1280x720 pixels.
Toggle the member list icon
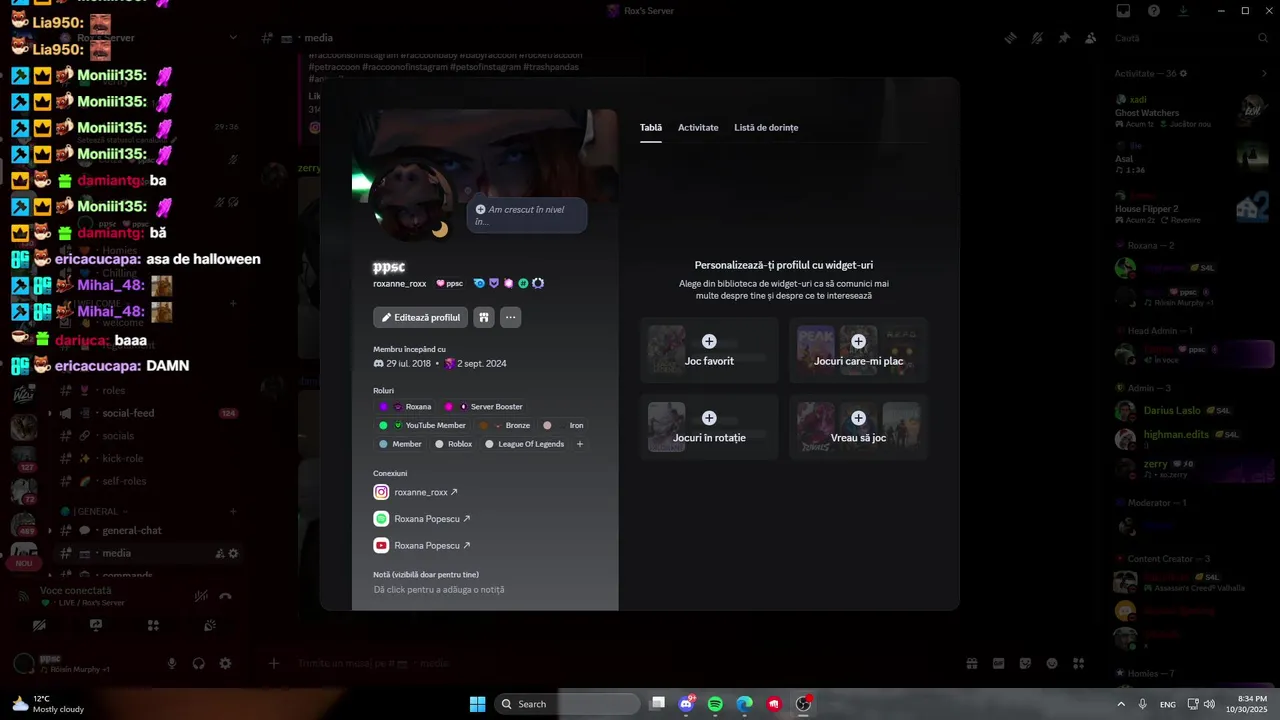1091,38
